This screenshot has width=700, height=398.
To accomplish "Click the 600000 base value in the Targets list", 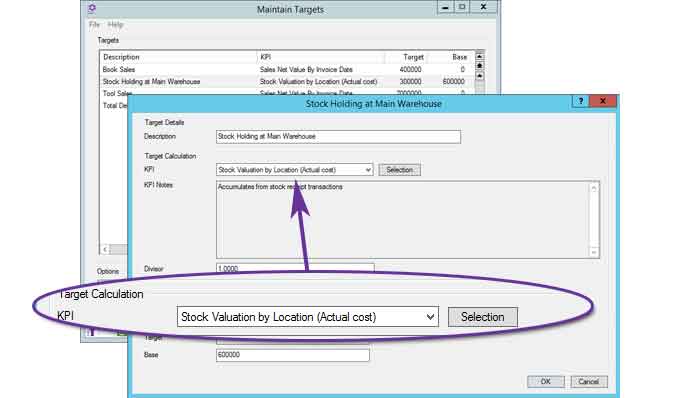I will [454, 82].
